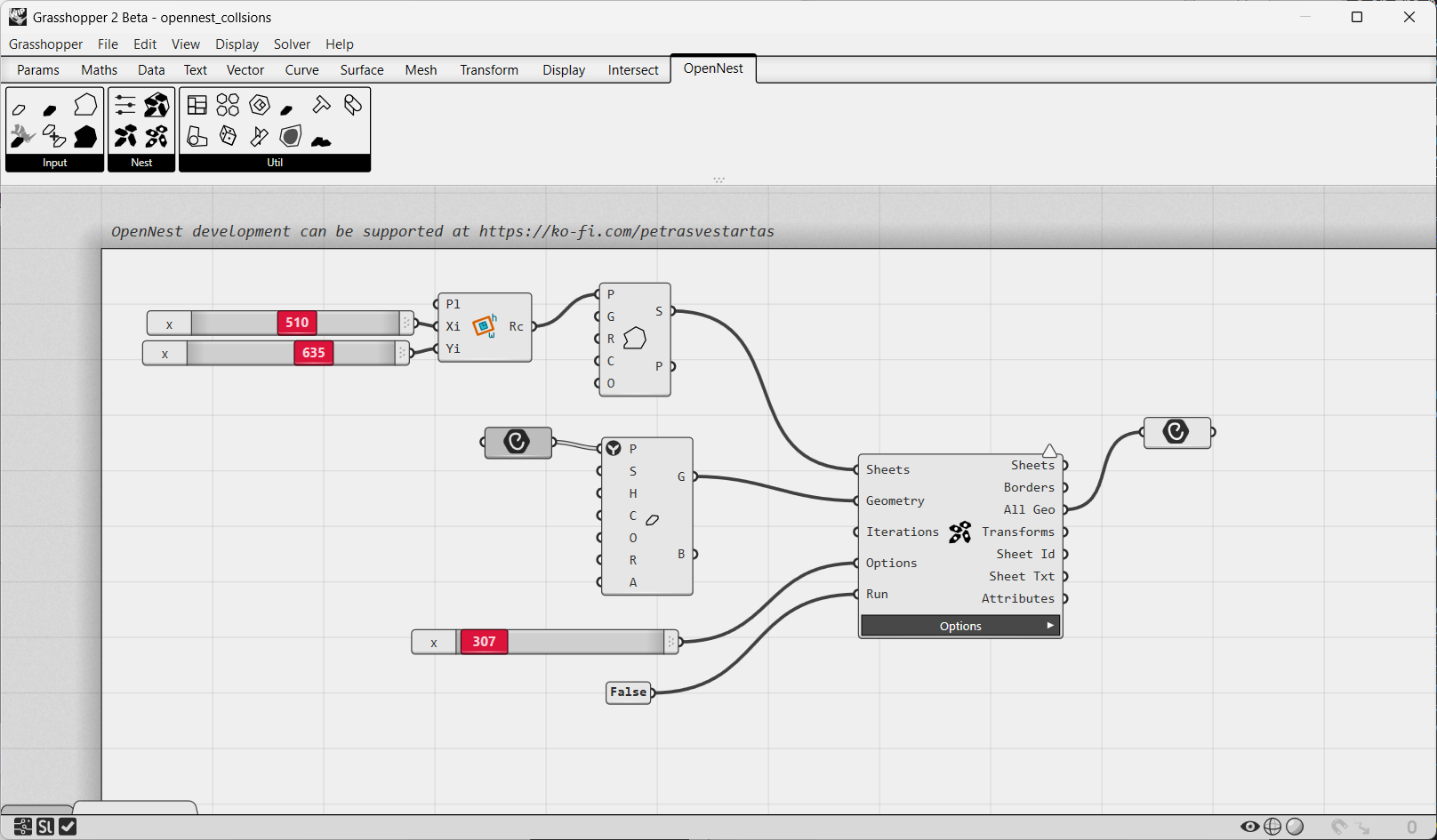Toggle the eye preview icon in status bar
Screen dimensions: 1437x840
coord(1250,827)
